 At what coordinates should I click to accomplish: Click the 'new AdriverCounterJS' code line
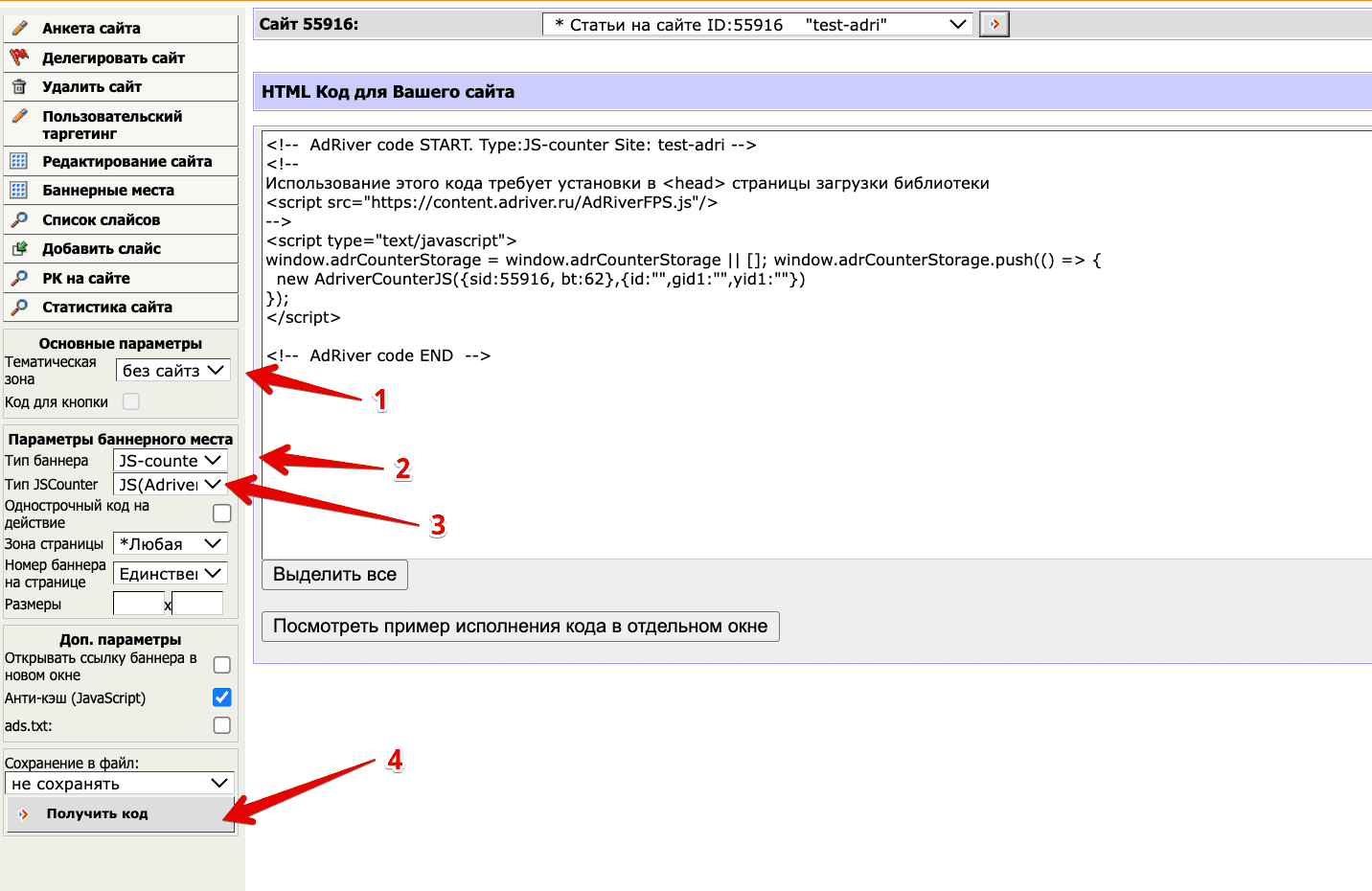tap(541, 279)
